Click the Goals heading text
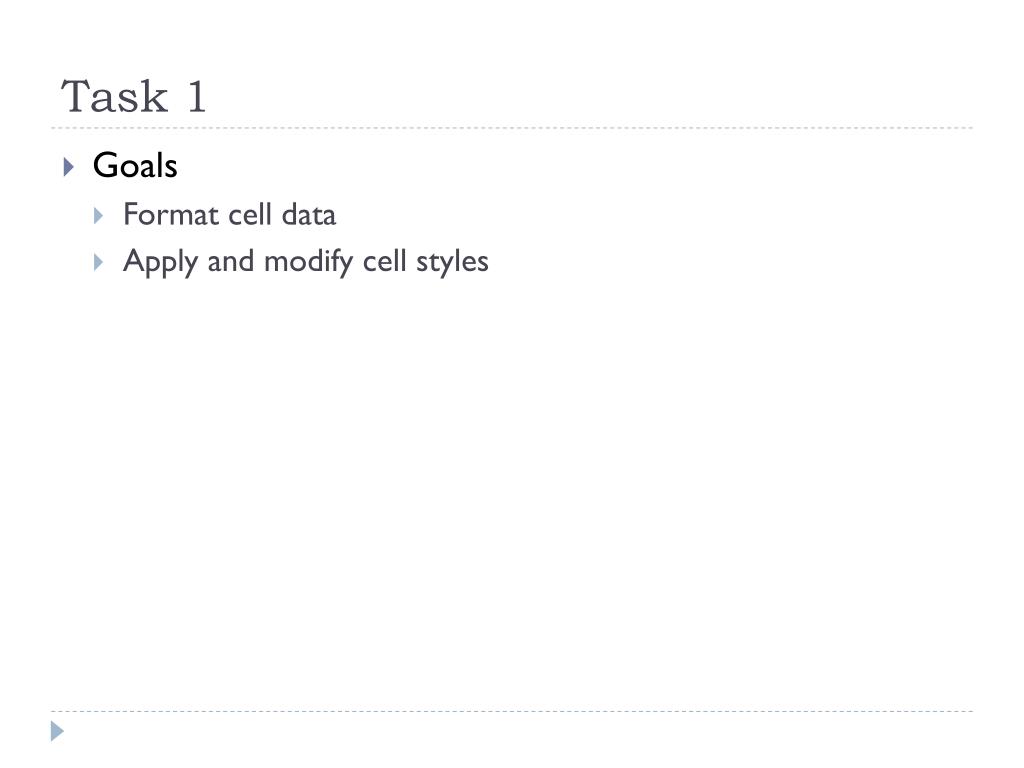 [x=135, y=165]
